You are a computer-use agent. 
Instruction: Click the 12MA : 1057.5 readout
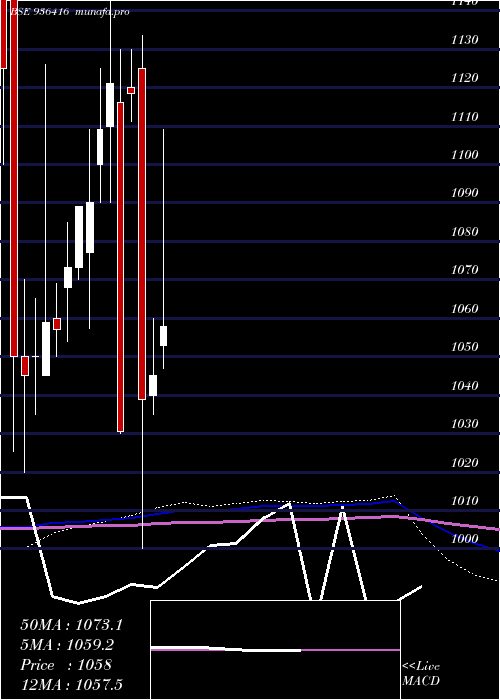click(x=71, y=685)
